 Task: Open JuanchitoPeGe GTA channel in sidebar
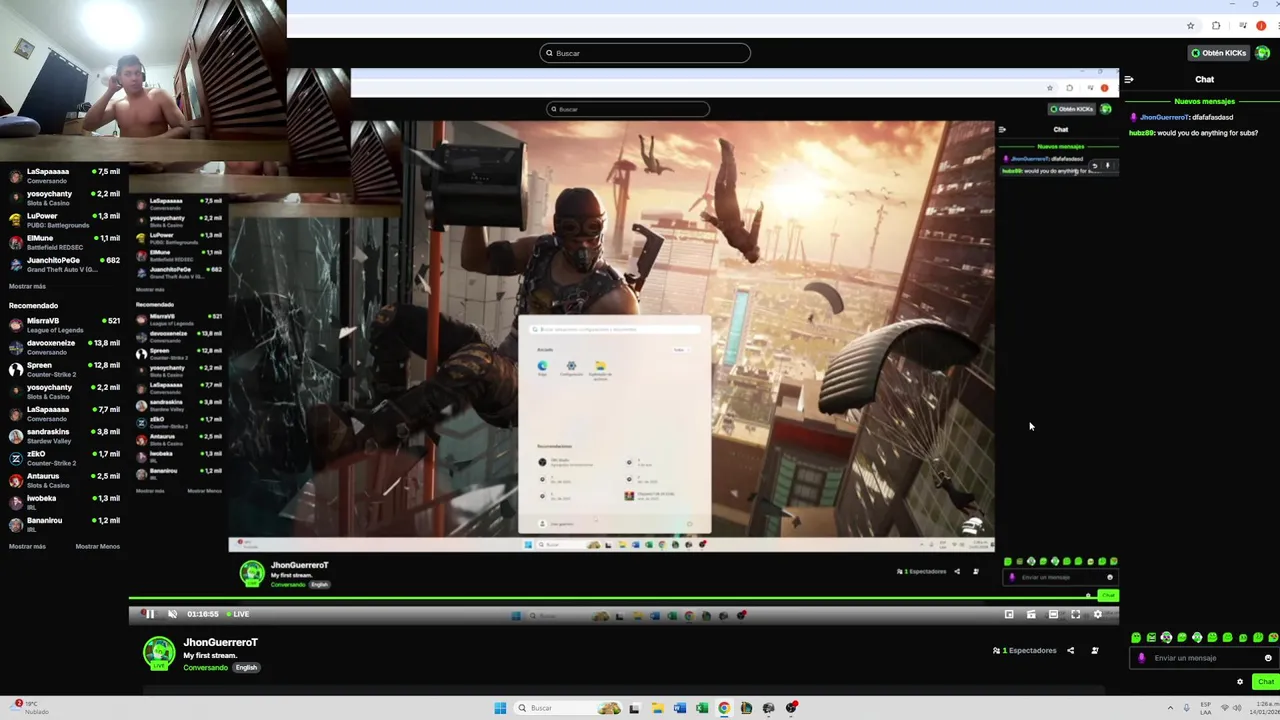click(x=64, y=264)
